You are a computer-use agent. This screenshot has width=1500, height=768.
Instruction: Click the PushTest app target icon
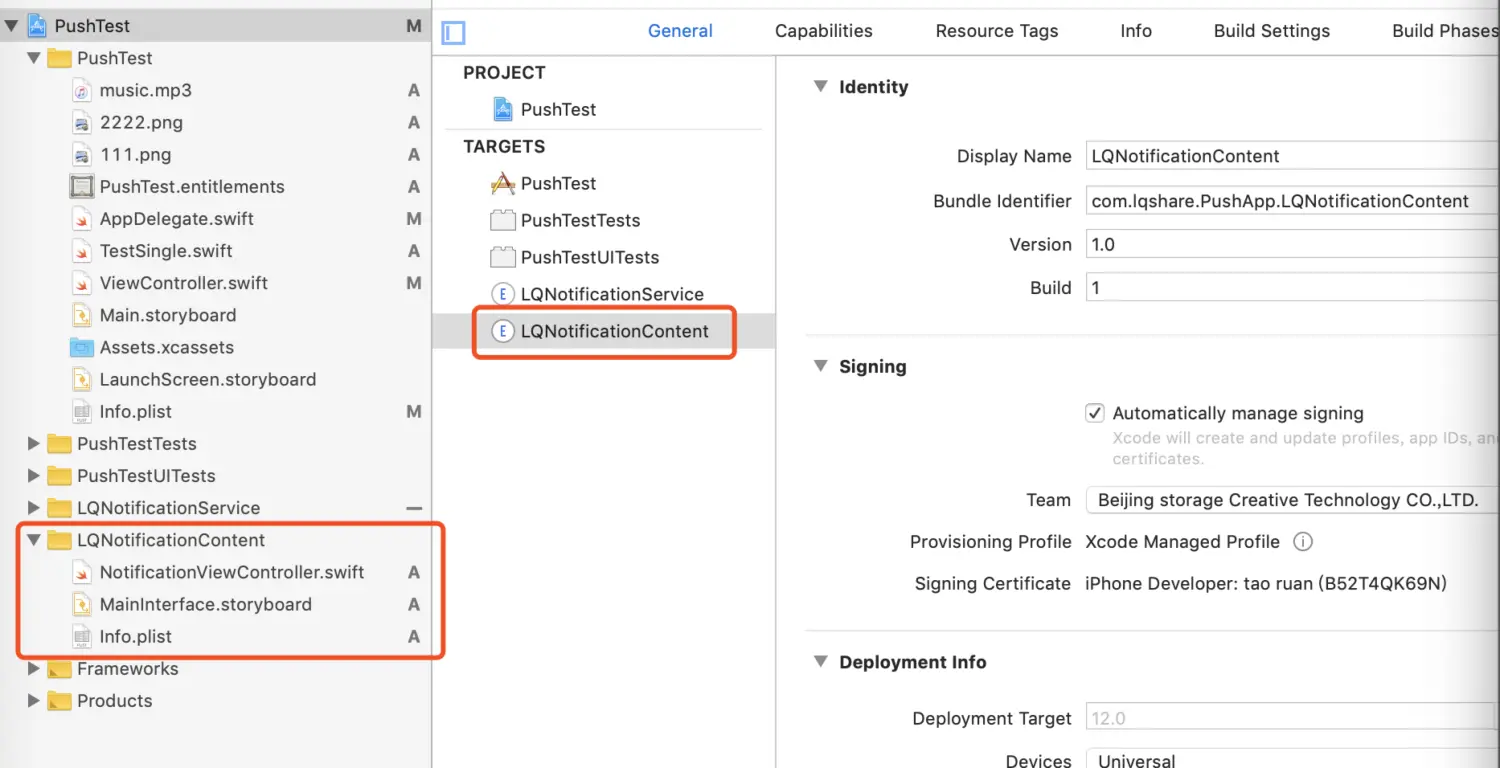pyautogui.click(x=502, y=183)
